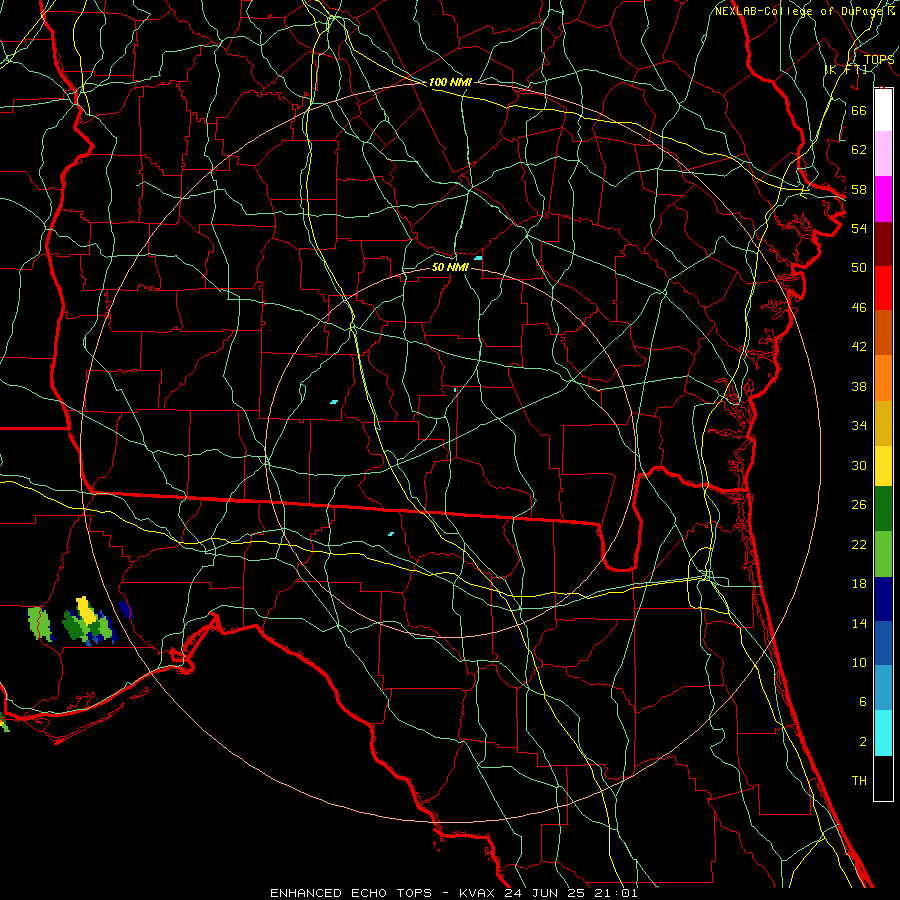This screenshot has width=900, height=900.
Task: Click the medium blue 10-14 kft legend swatch
Action: point(883,643)
